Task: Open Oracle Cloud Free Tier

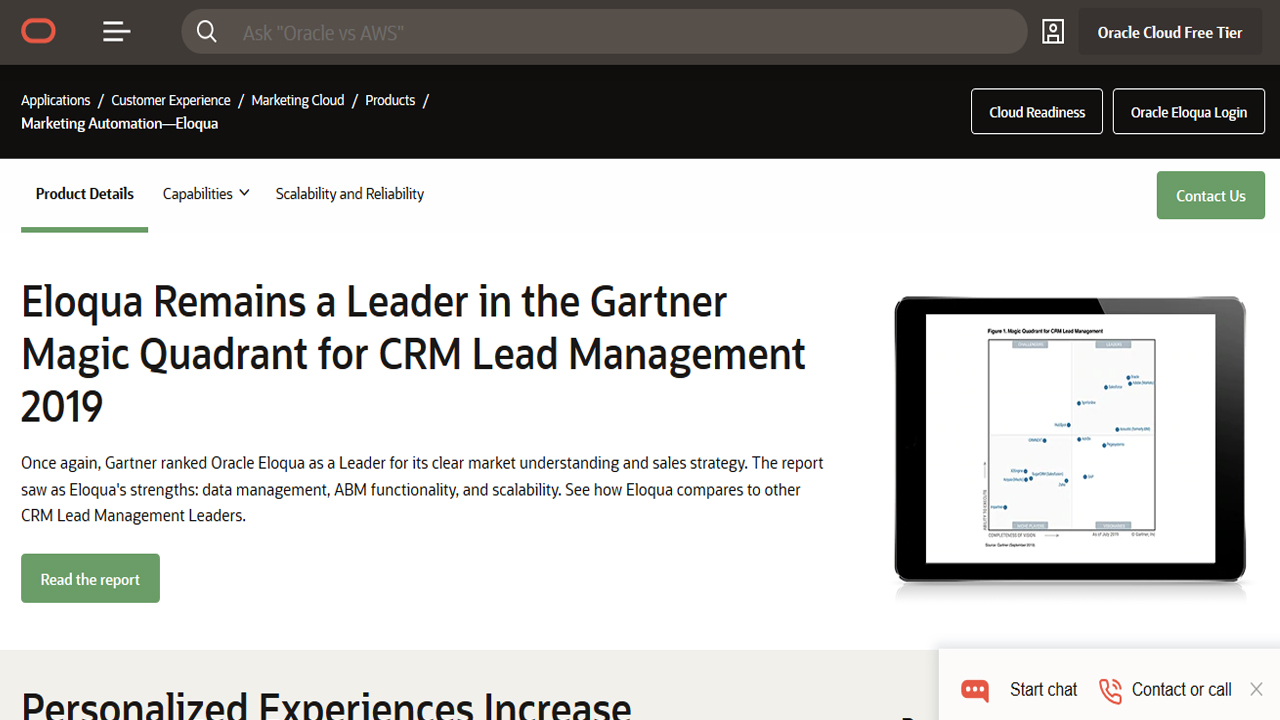Action: click(x=1170, y=32)
